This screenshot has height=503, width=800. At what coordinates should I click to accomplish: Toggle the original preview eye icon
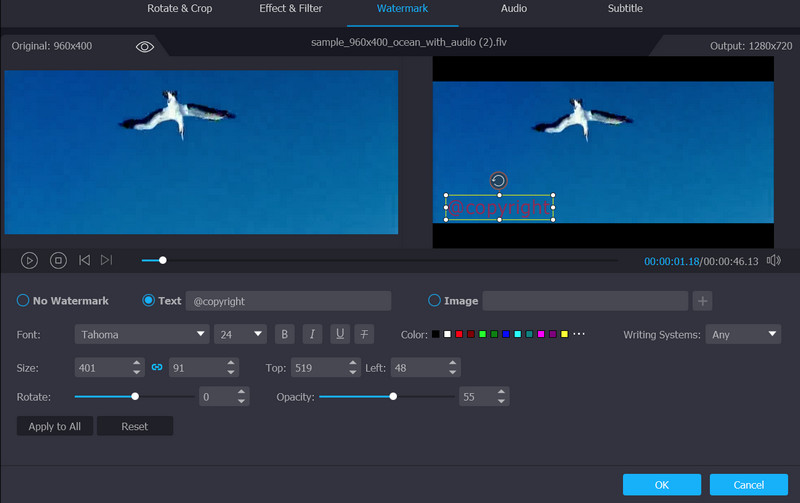(145, 46)
